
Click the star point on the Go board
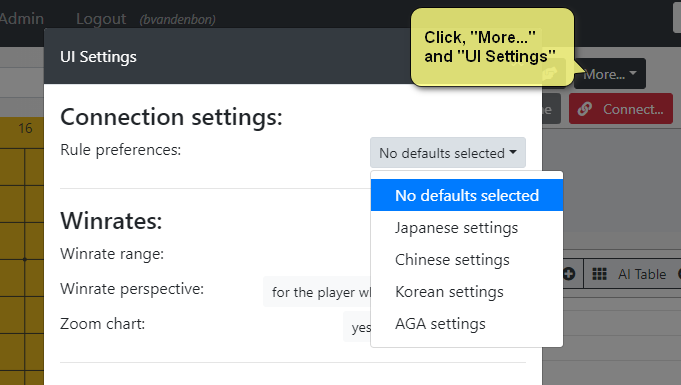point(25,259)
